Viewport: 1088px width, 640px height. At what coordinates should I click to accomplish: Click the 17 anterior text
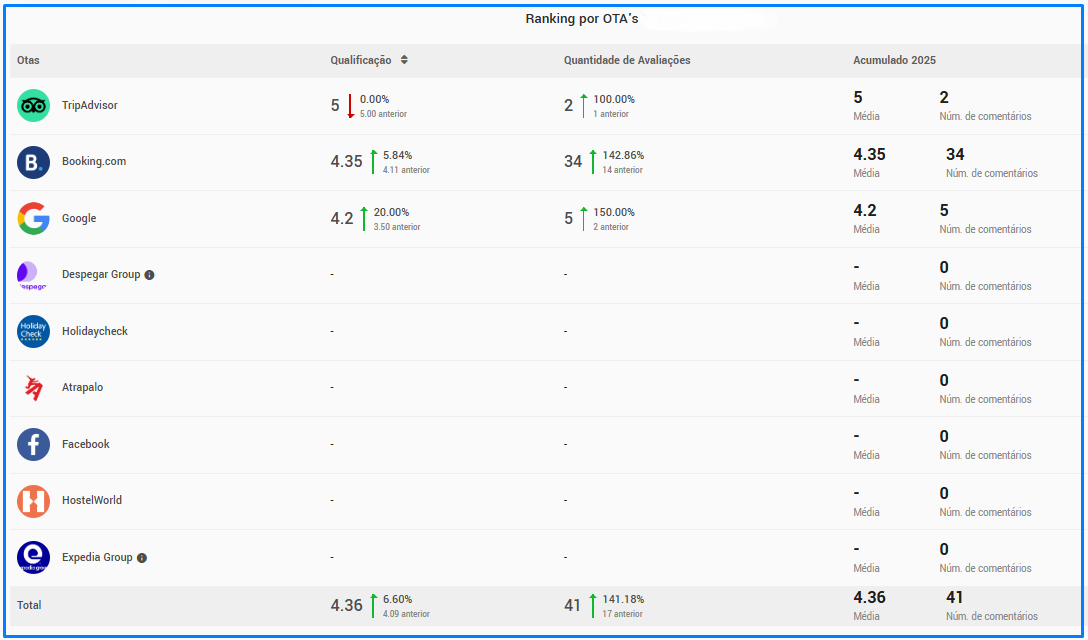pos(622,614)
